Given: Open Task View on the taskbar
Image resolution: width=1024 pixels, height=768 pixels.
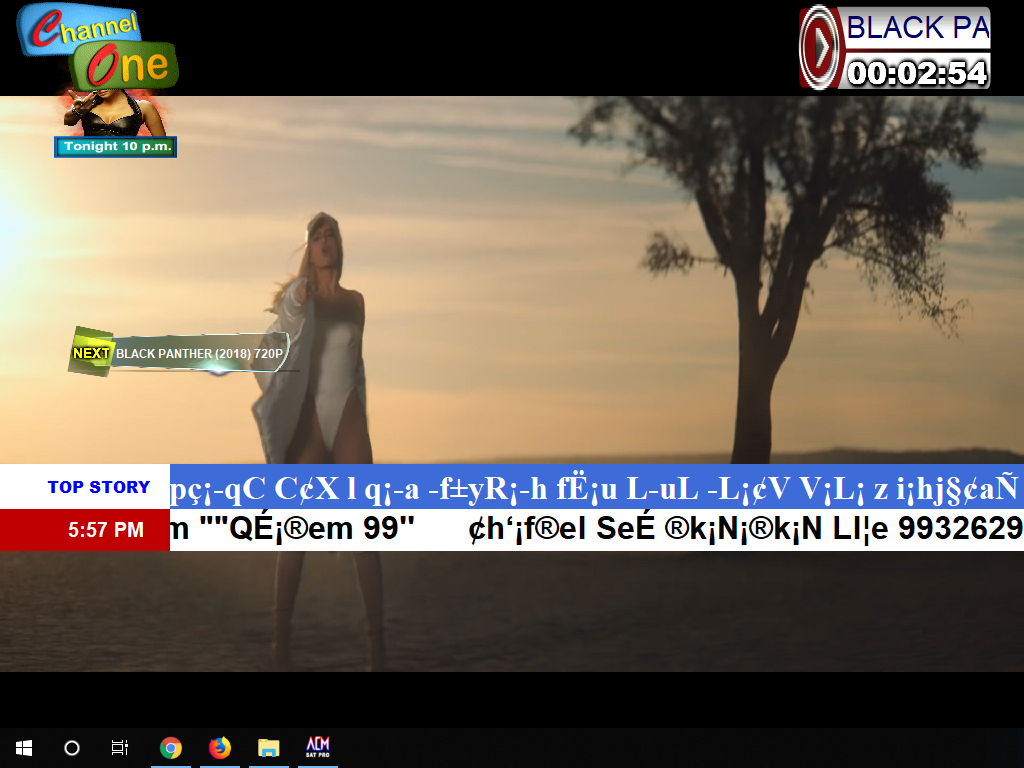Looking at the screenshot, I should coord(120,748).
